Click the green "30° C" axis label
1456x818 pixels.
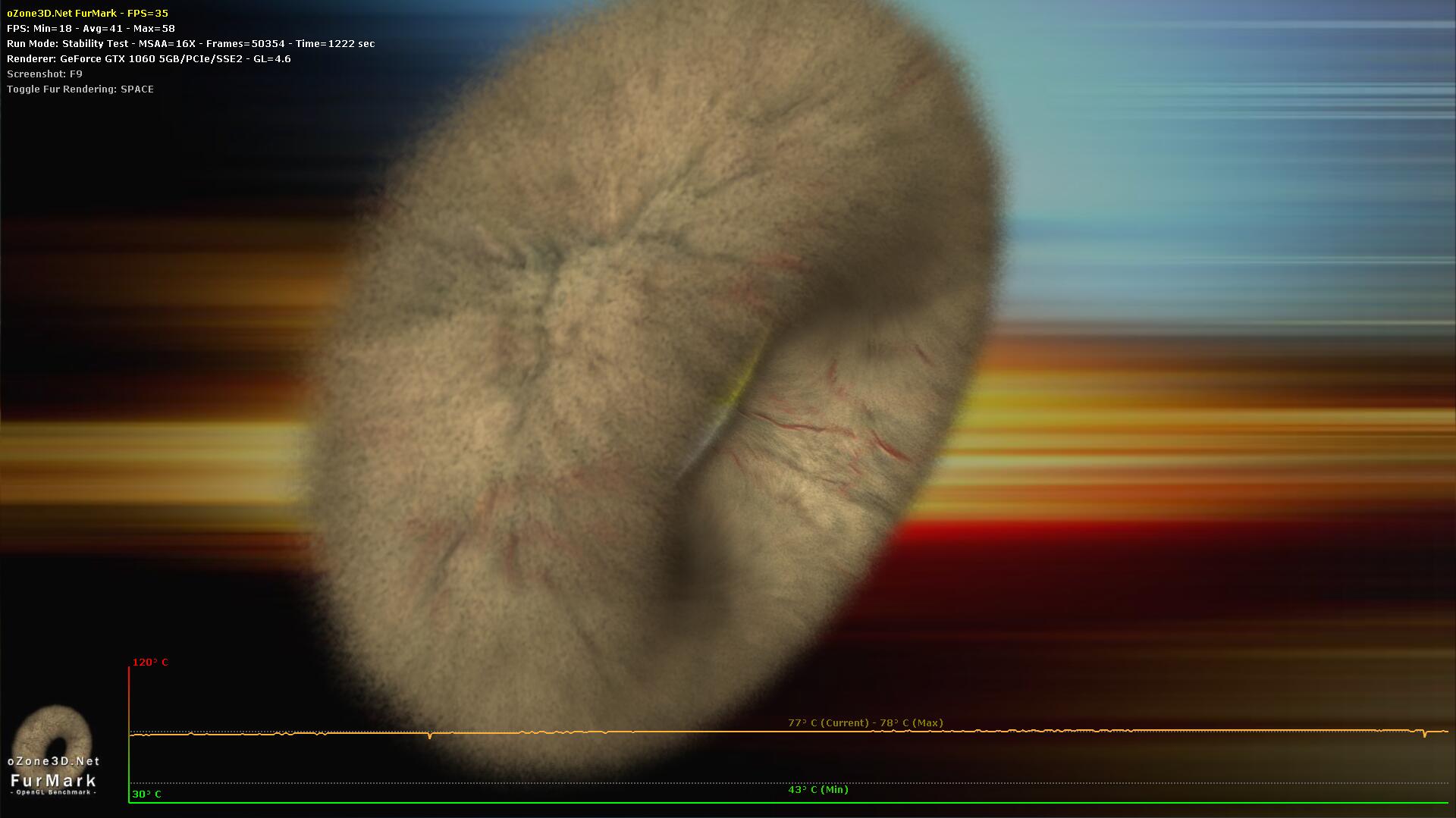tap(146, 794)
